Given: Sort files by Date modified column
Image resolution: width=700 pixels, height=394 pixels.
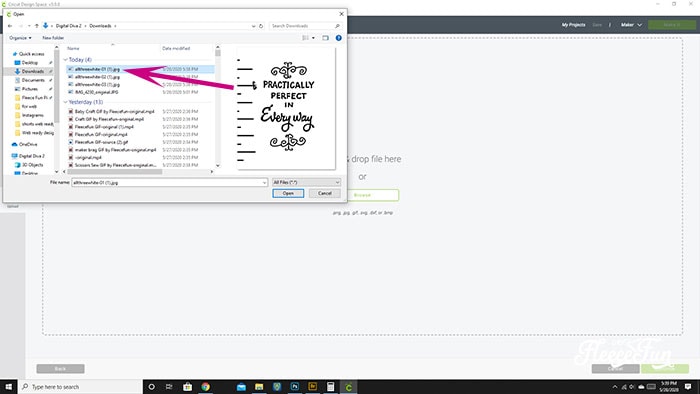Looking at the screenshot, I should (x=176, y=48).
